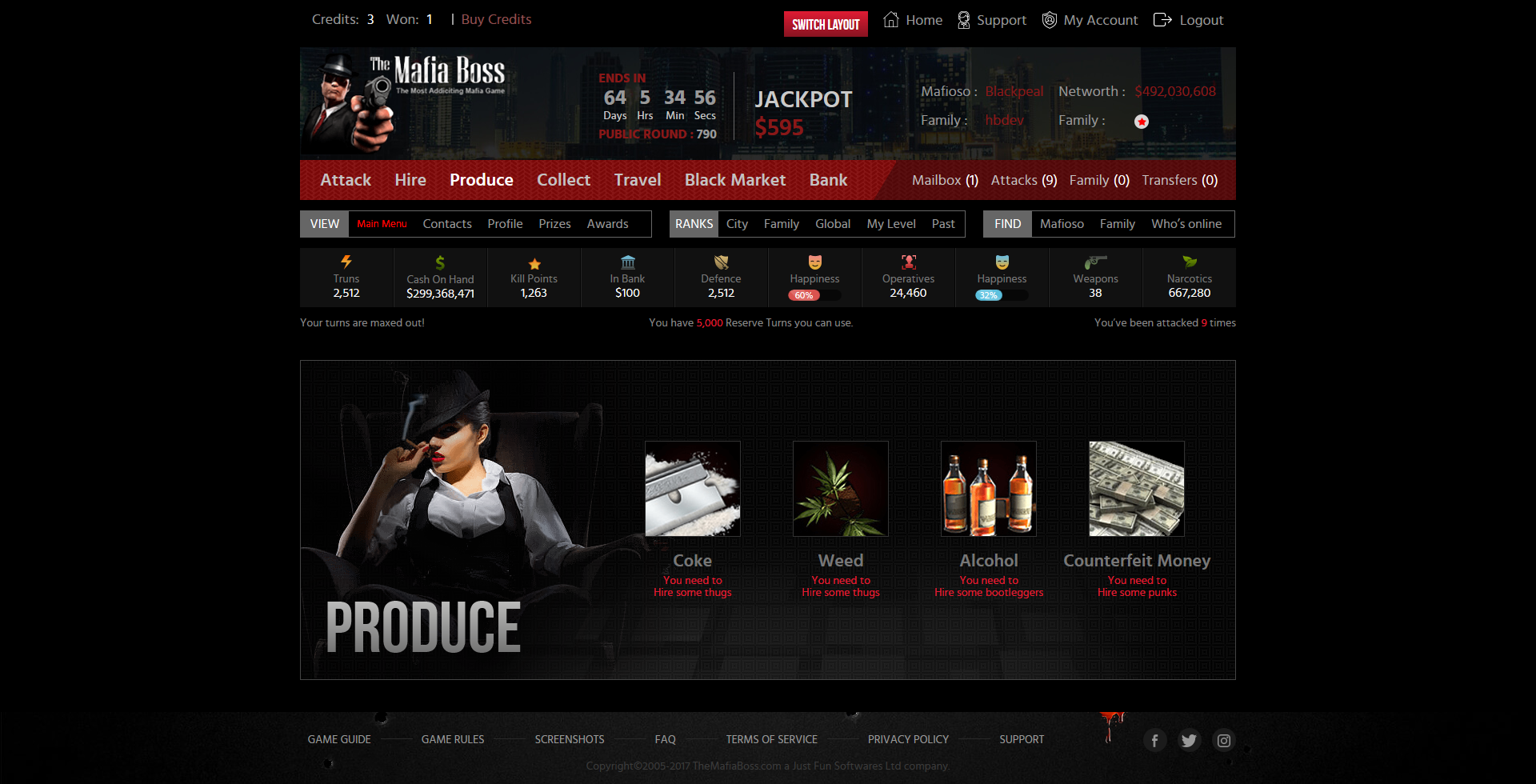This screenshot has height=784, width=1536.
Task: Click the red star family badge
Action: [1142, 122]
